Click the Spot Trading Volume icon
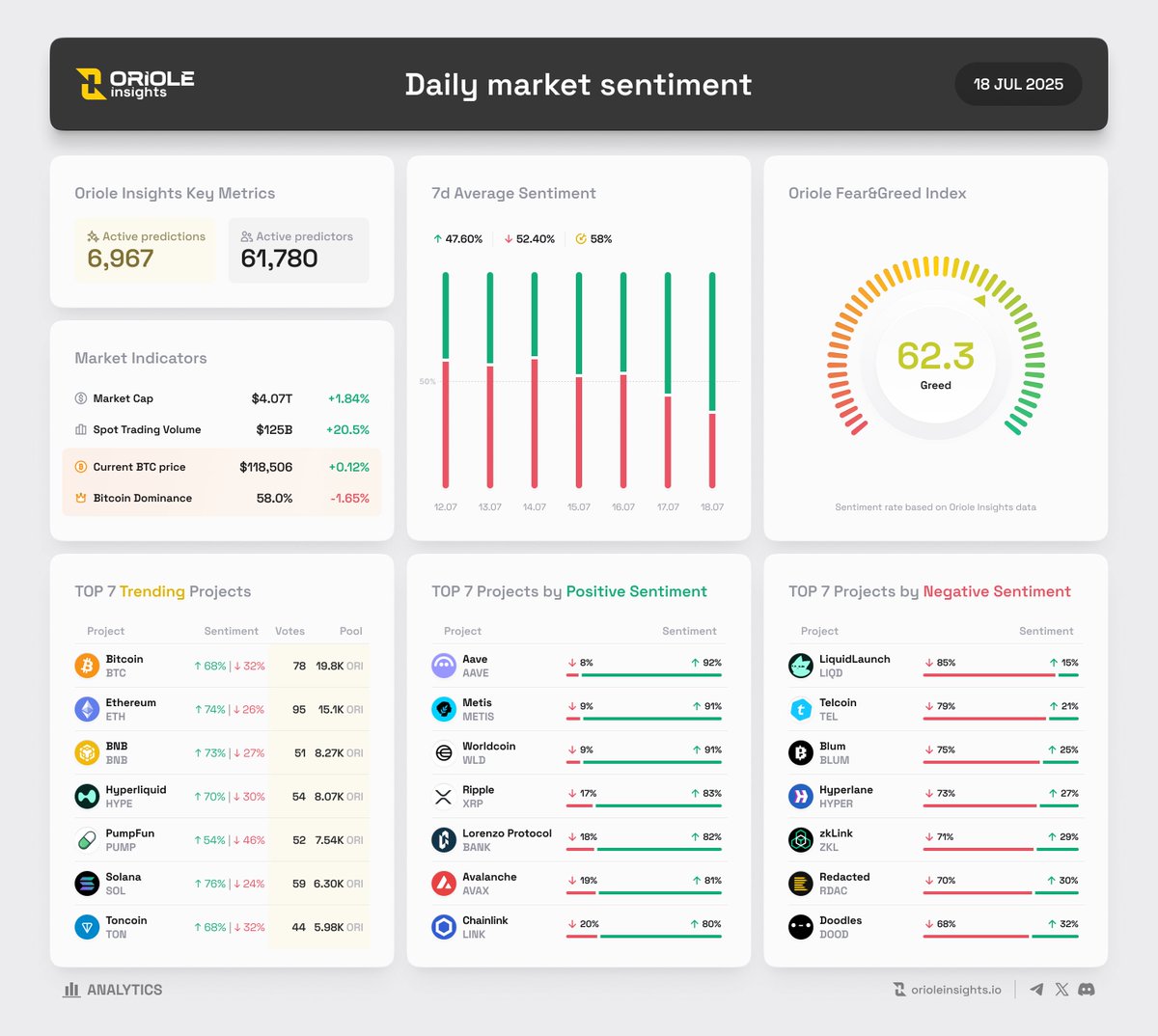 click(81, 429)
